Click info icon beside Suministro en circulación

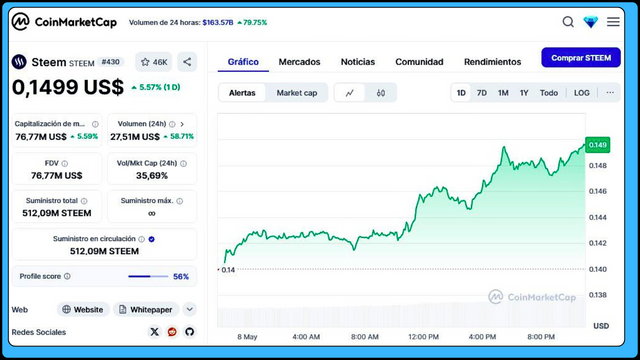[x=141, y=239]
